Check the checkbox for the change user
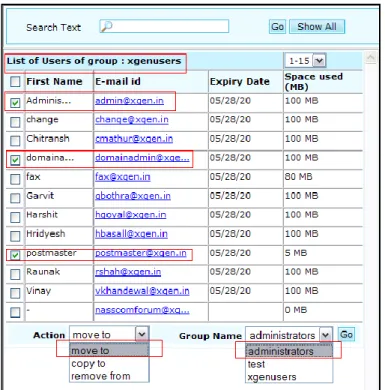 pos(15,122)
